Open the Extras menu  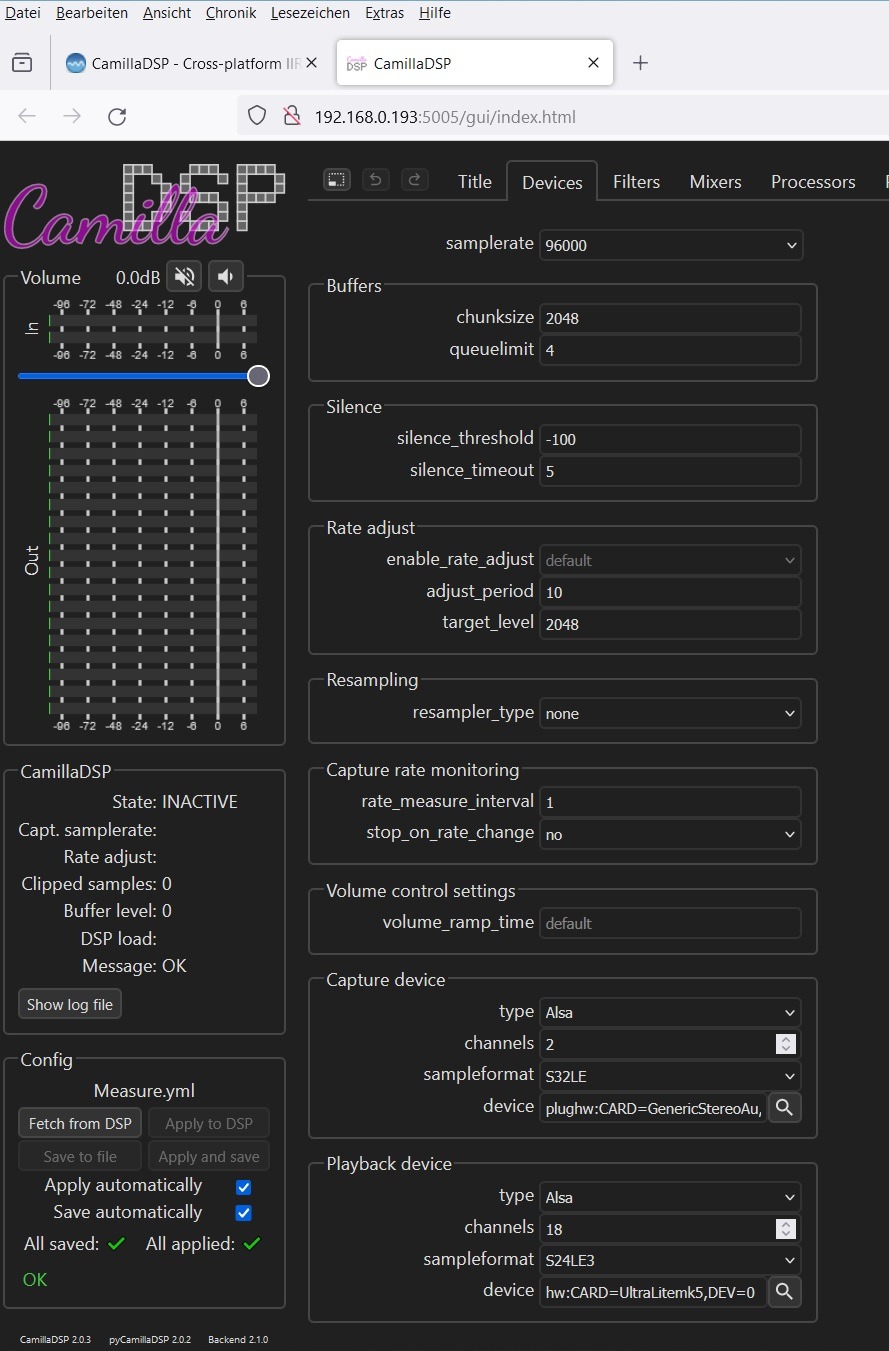pyautogui.click(x=385, y=13)
